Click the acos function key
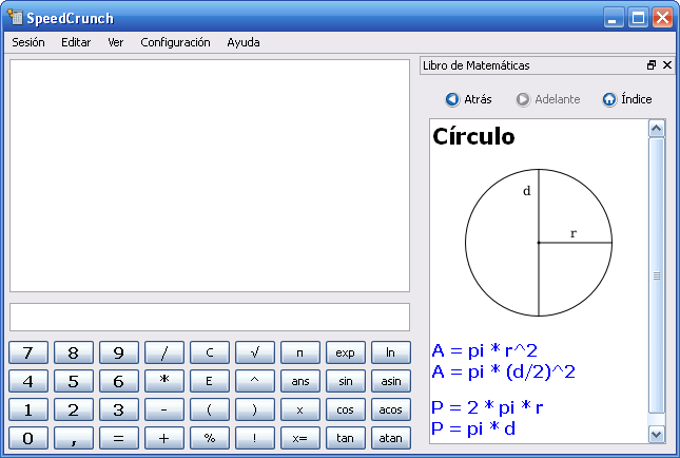 391,410
